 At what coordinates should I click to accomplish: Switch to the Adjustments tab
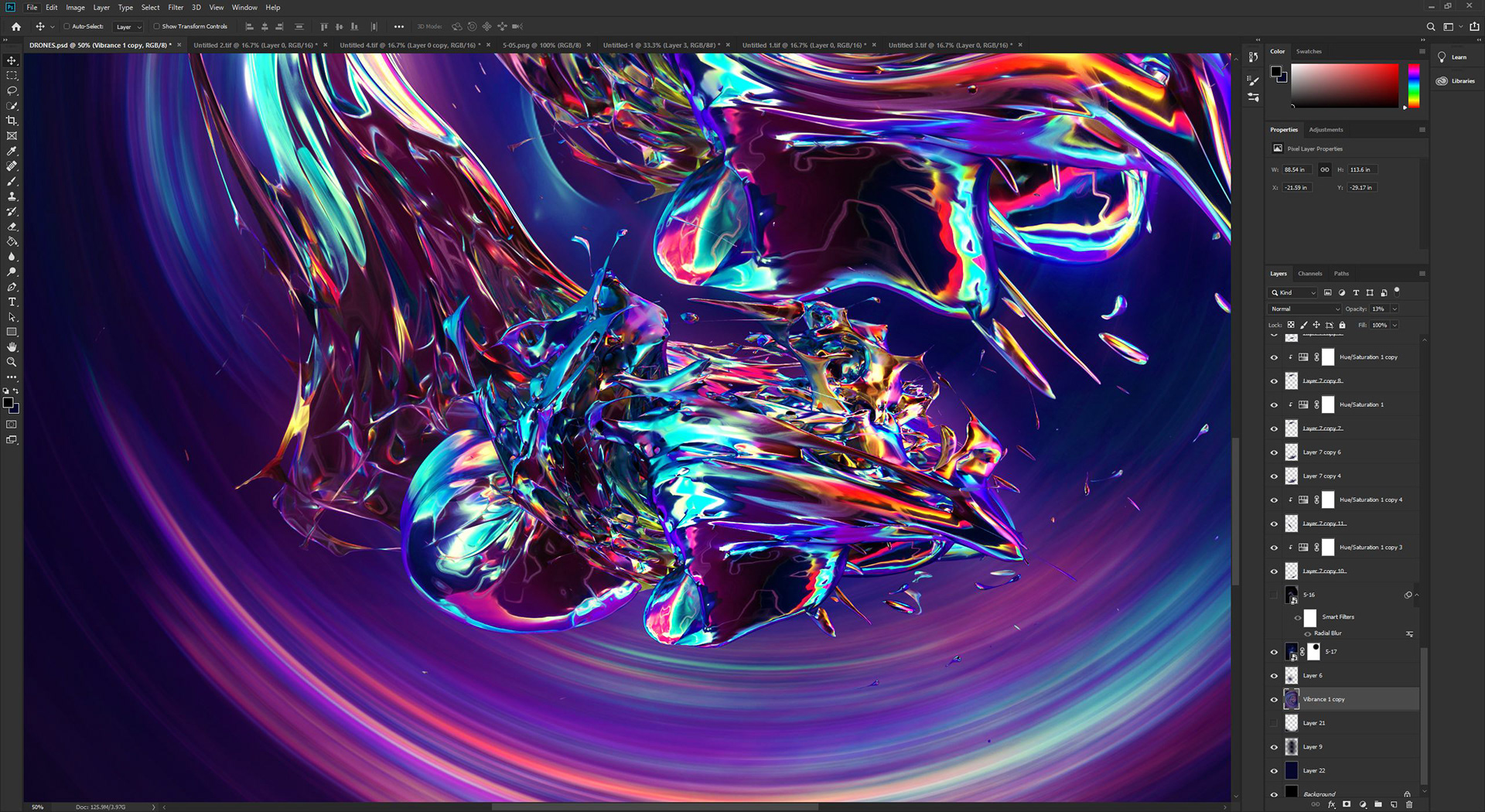tap(1326, 129)
